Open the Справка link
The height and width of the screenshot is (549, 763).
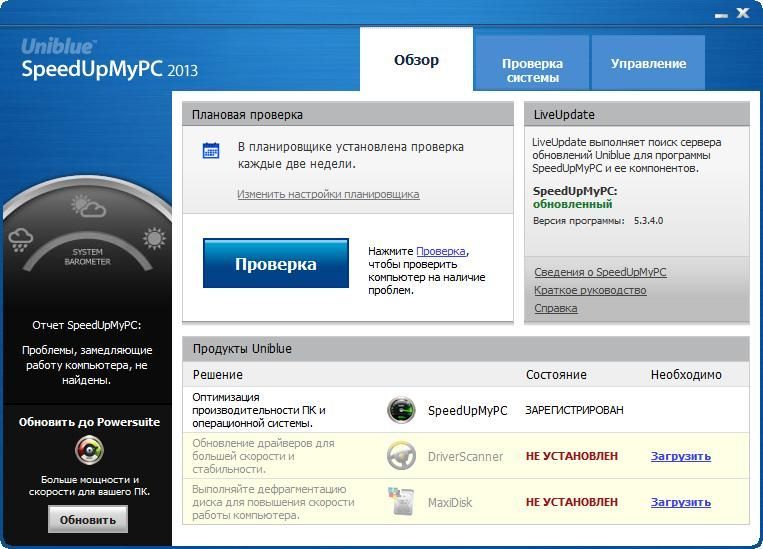[x=556, y=308]
